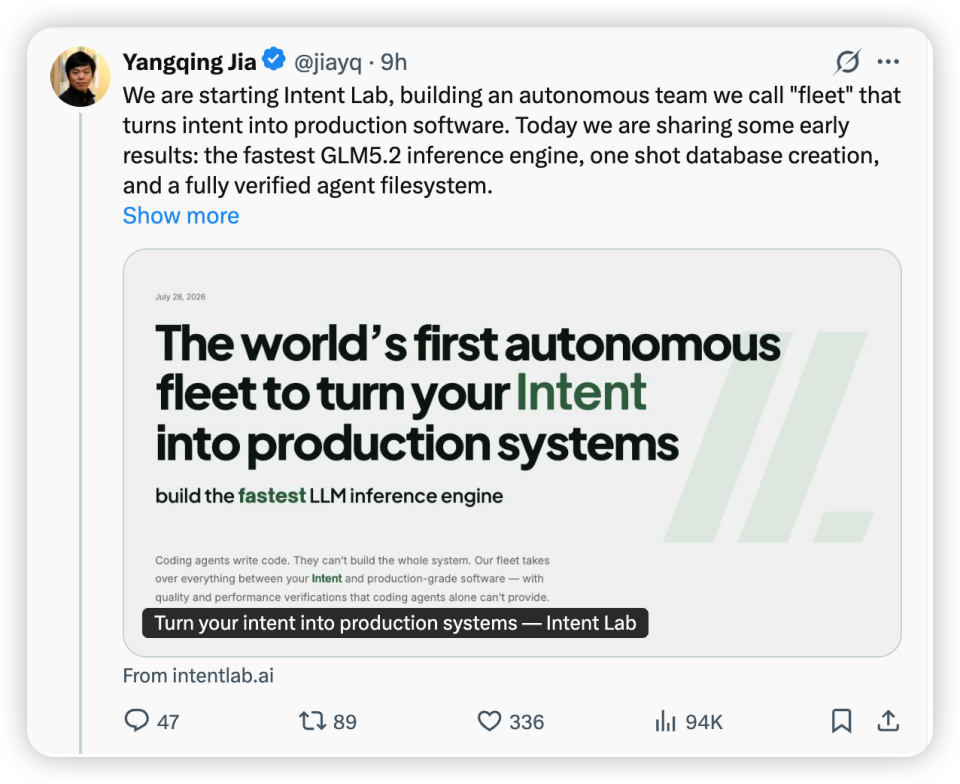
Task: Click the 89 reposts count
Action: pyautogui.click(x=345, y=722)
